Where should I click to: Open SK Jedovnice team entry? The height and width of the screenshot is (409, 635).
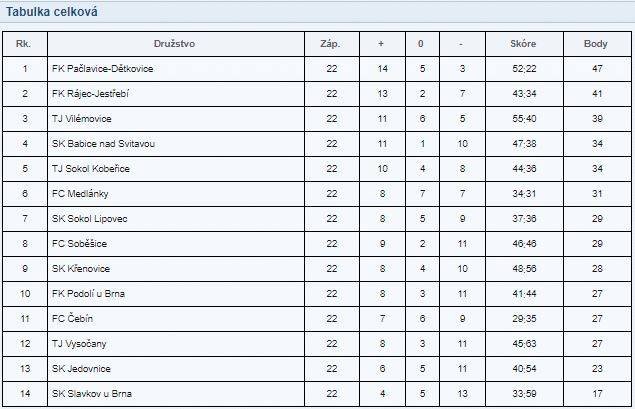click(x=81, y=369)
